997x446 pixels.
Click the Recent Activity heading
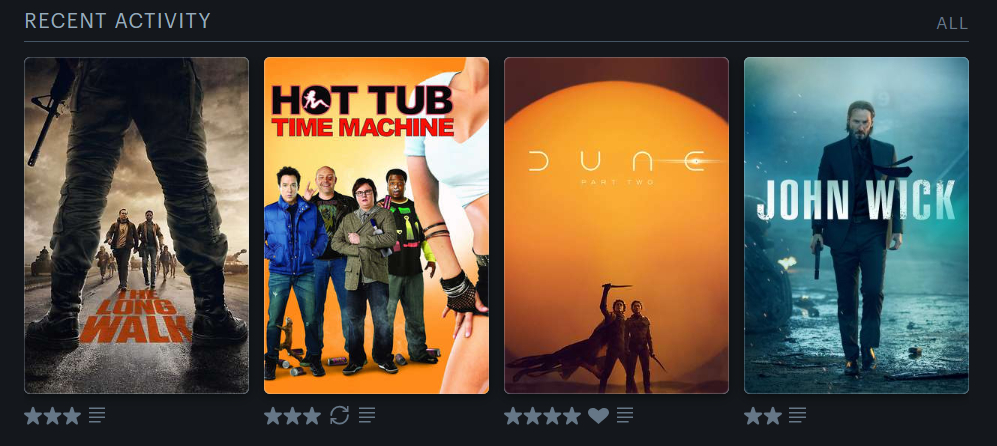click(118, 21)
